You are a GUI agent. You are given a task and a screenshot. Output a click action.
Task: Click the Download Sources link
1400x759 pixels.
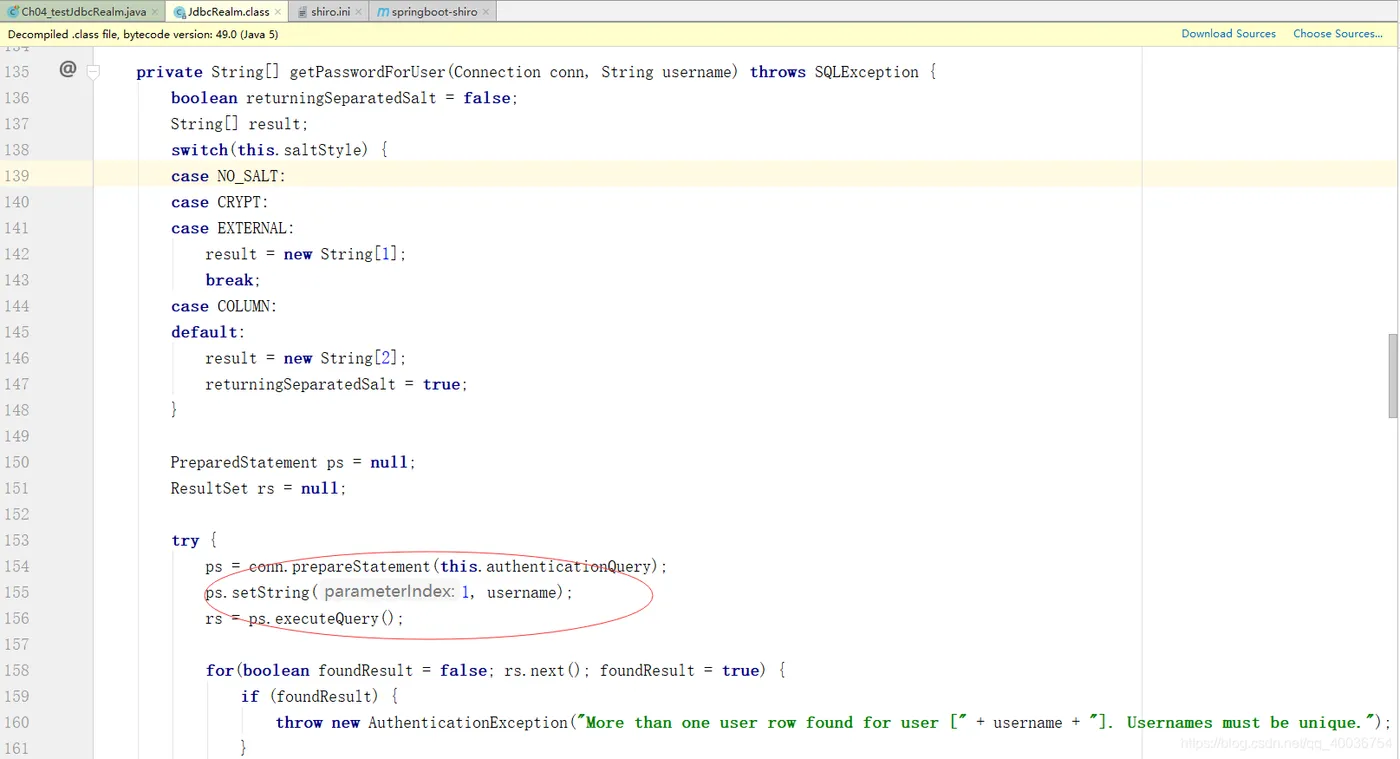click(1228, 34)
